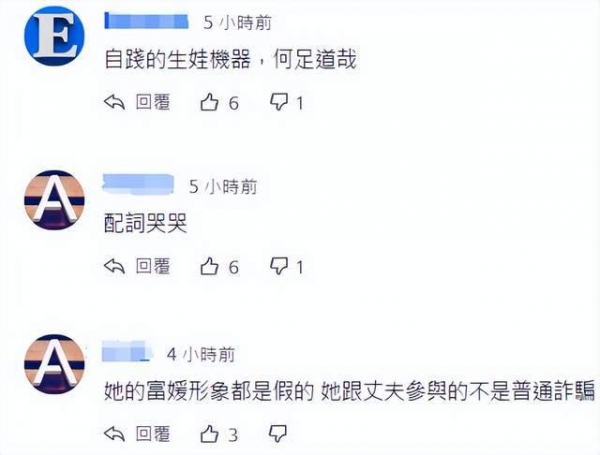Dislike the '自践的生娃機器' comment

tap(279, 103)
